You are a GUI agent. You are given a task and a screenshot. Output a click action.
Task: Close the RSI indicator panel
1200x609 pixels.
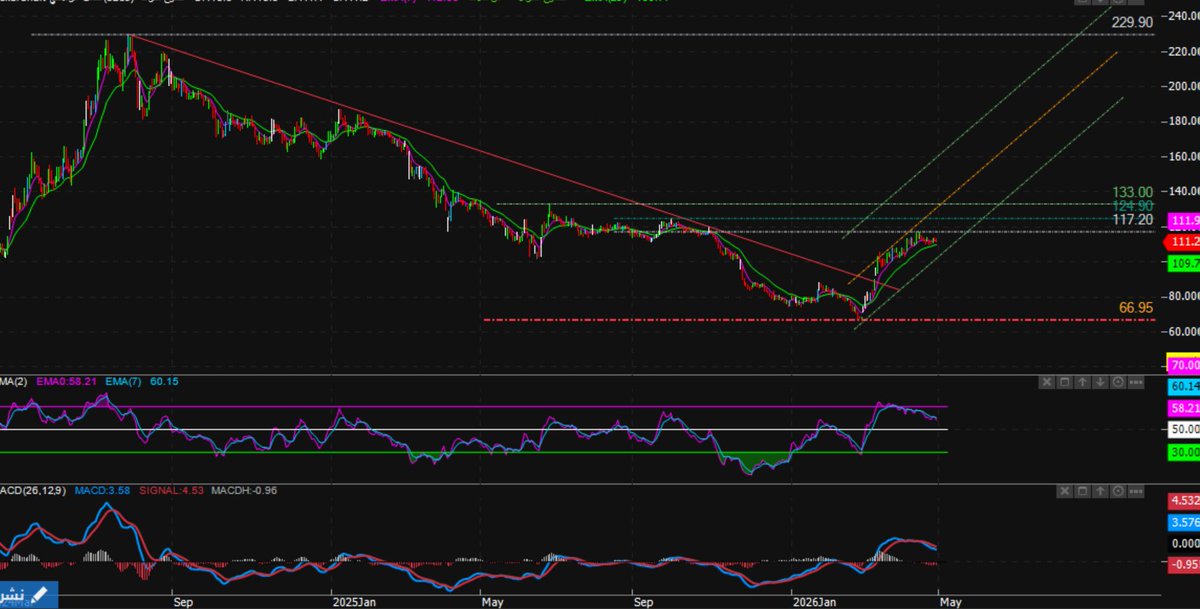coord(1047,382)
